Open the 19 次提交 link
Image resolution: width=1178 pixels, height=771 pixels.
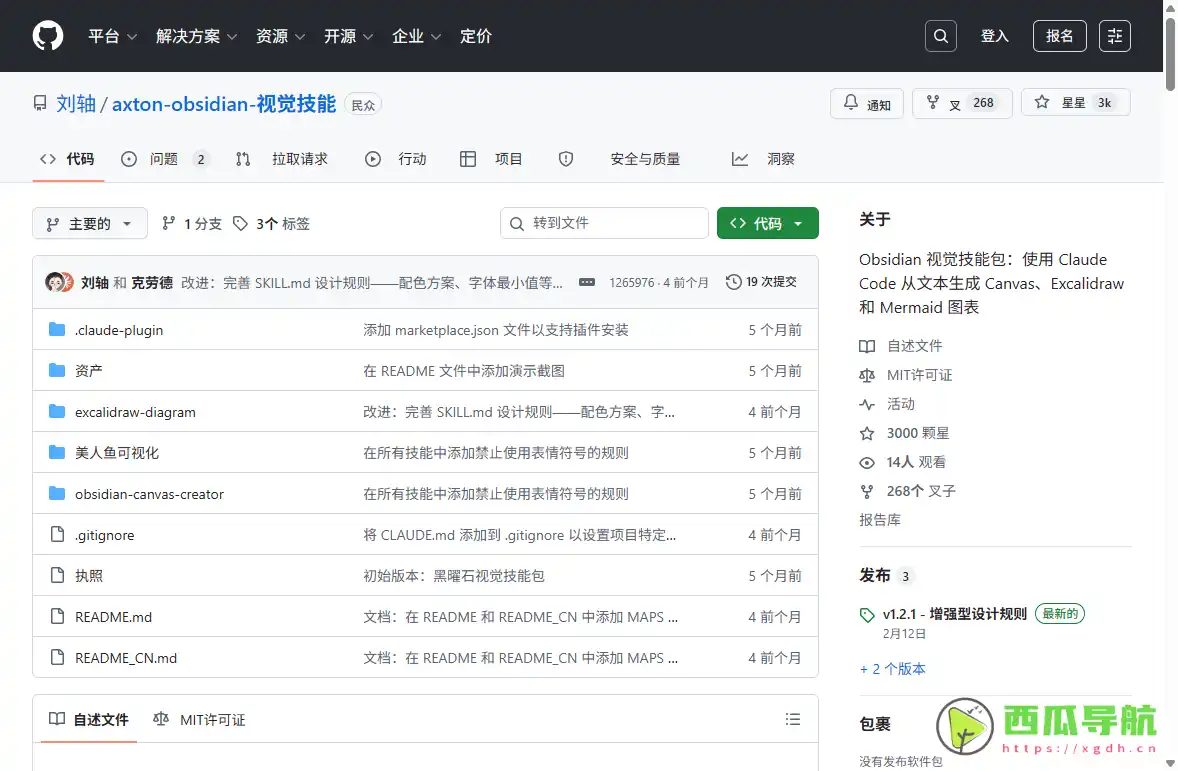761,282
